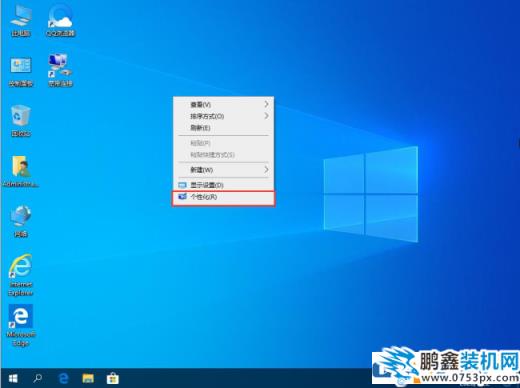Open the Windows Start menu
This screenshot has height=388, width=520.
click(13, 378)
